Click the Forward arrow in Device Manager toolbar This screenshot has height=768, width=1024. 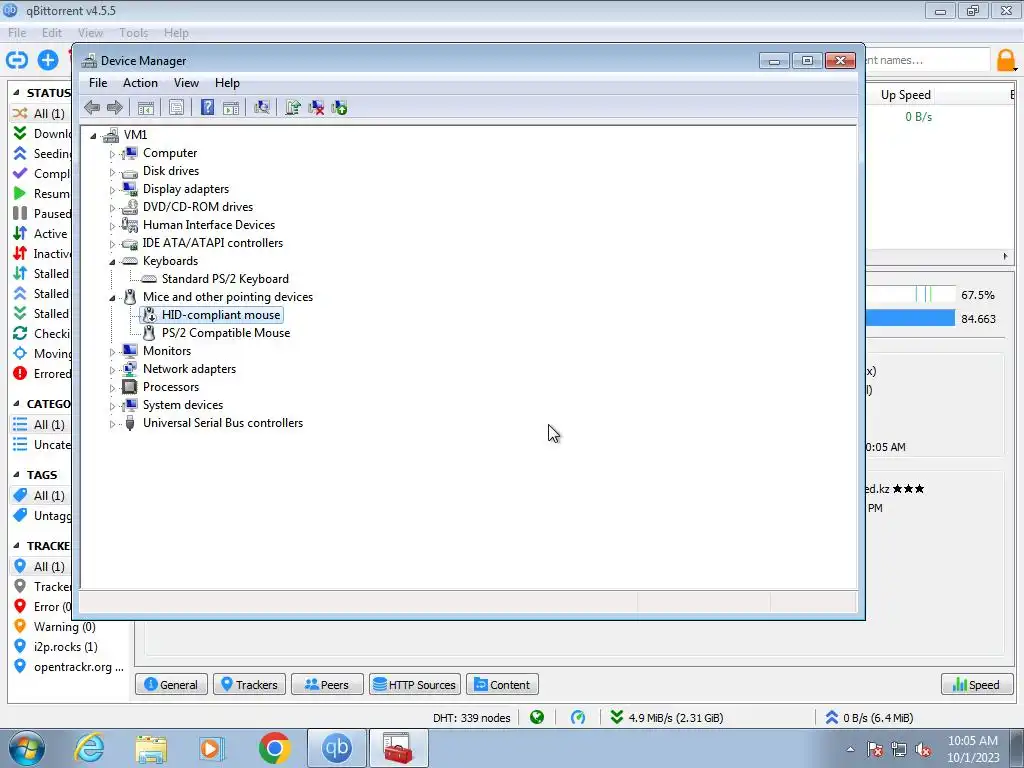[x=115, y=108]
